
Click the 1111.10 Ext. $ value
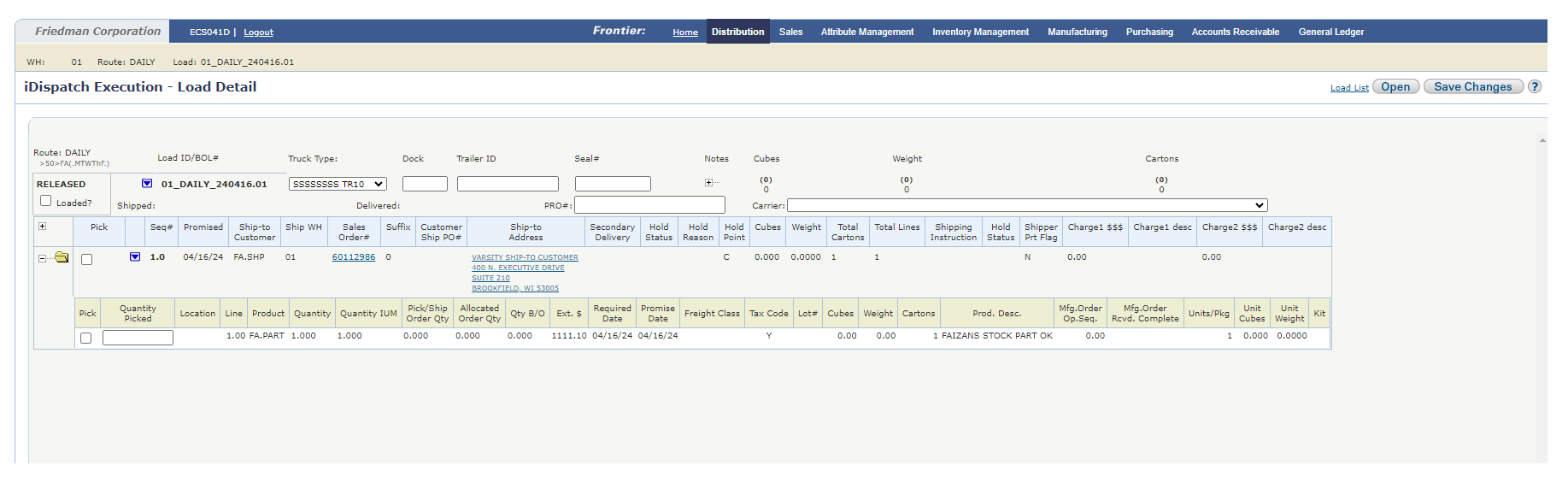(x=569, y=336)
